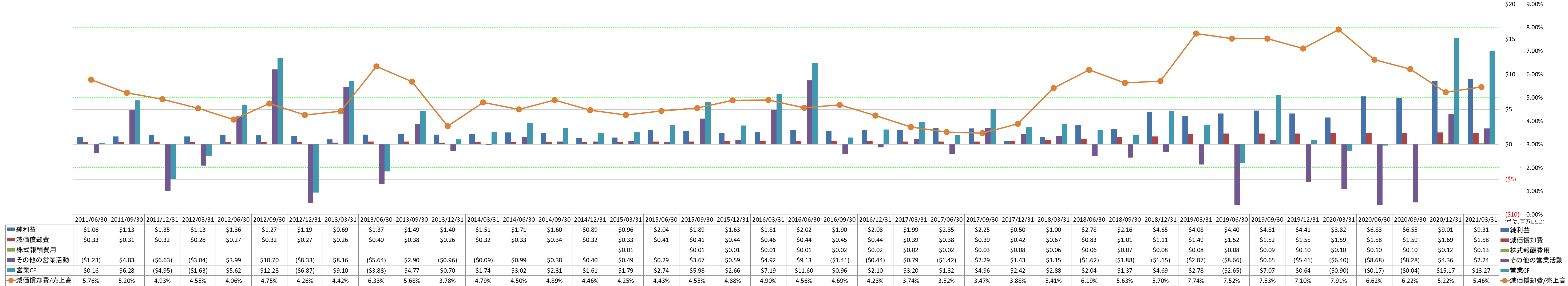Image resolution: width=1568 pixels, height=286 pixels.
Task: Click 減価償却費 value $1.69 for 2020/12/31
Action: point(1446,240)
